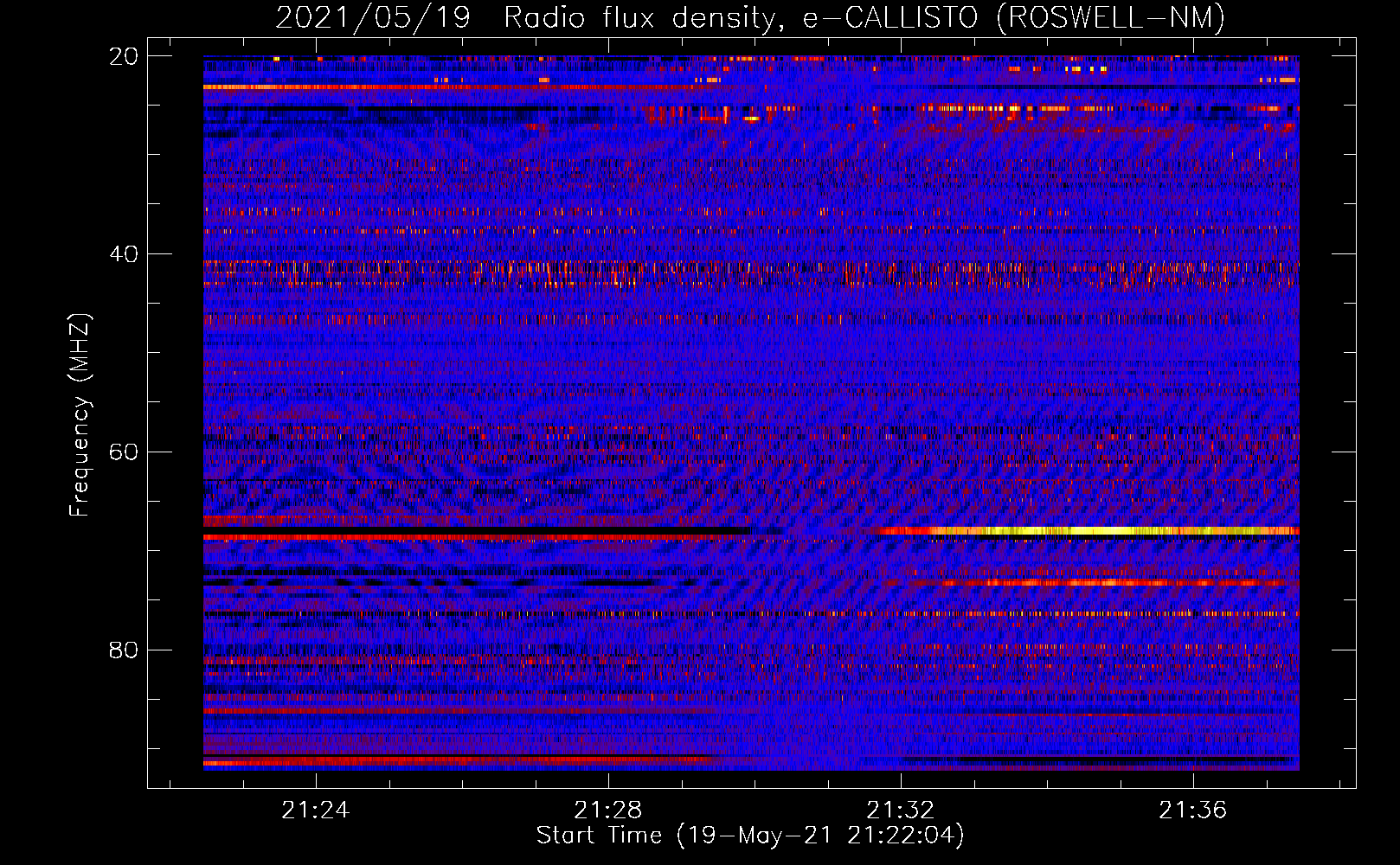Click the '40' frequency tick label

[123, 254]
